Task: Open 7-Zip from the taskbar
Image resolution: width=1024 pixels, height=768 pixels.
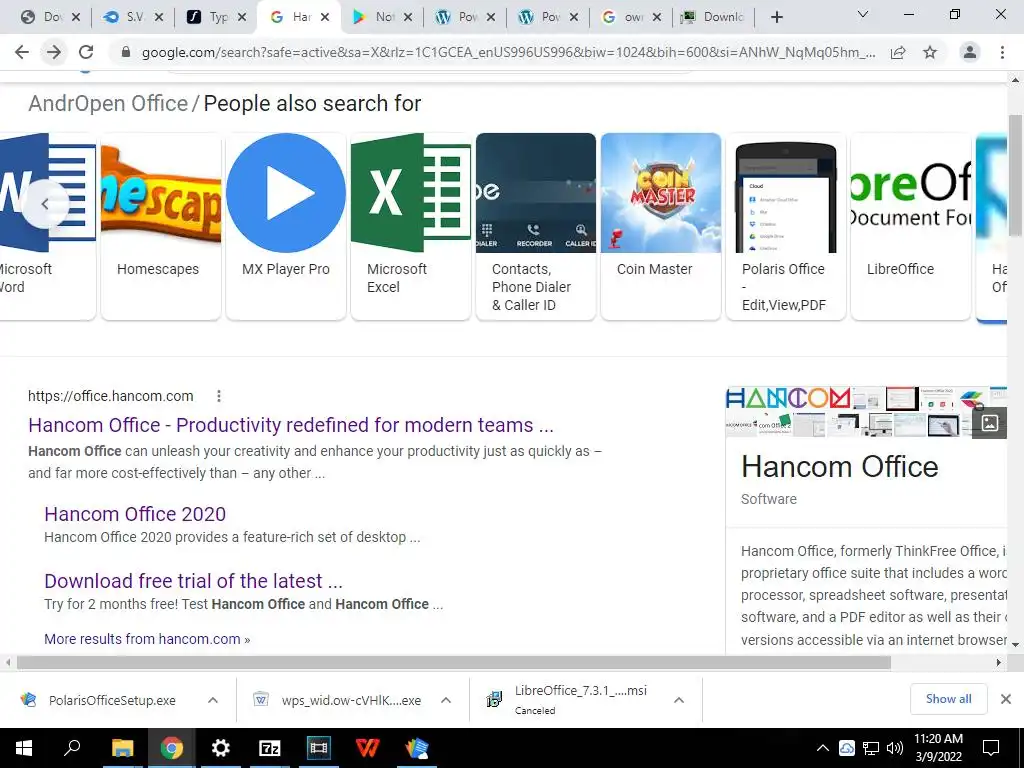Action: (x=270, y=748)
